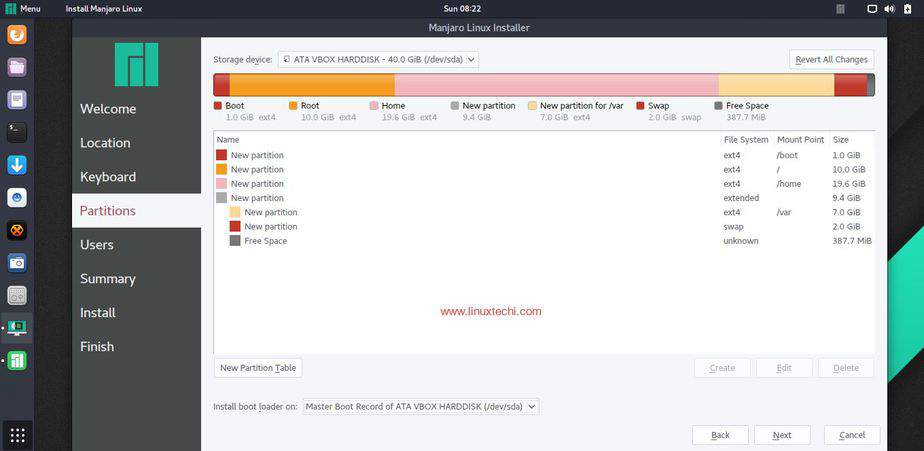The width and height of the screenshot is (924, 451).
Task: Click the Home legend pink square
Action: [374, 106]
